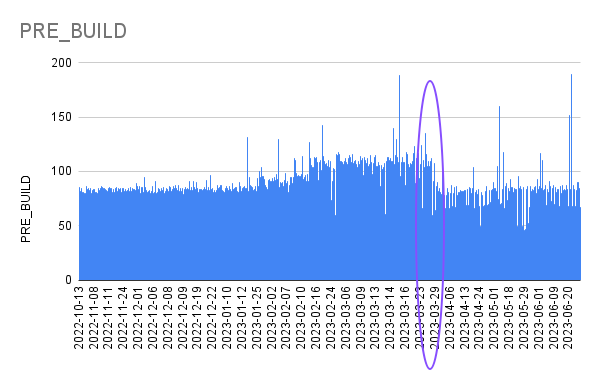Select the 2023-04-13 x-axis date label
The width and height of the screenshot is (600, 382).
[x=465, y=318]
